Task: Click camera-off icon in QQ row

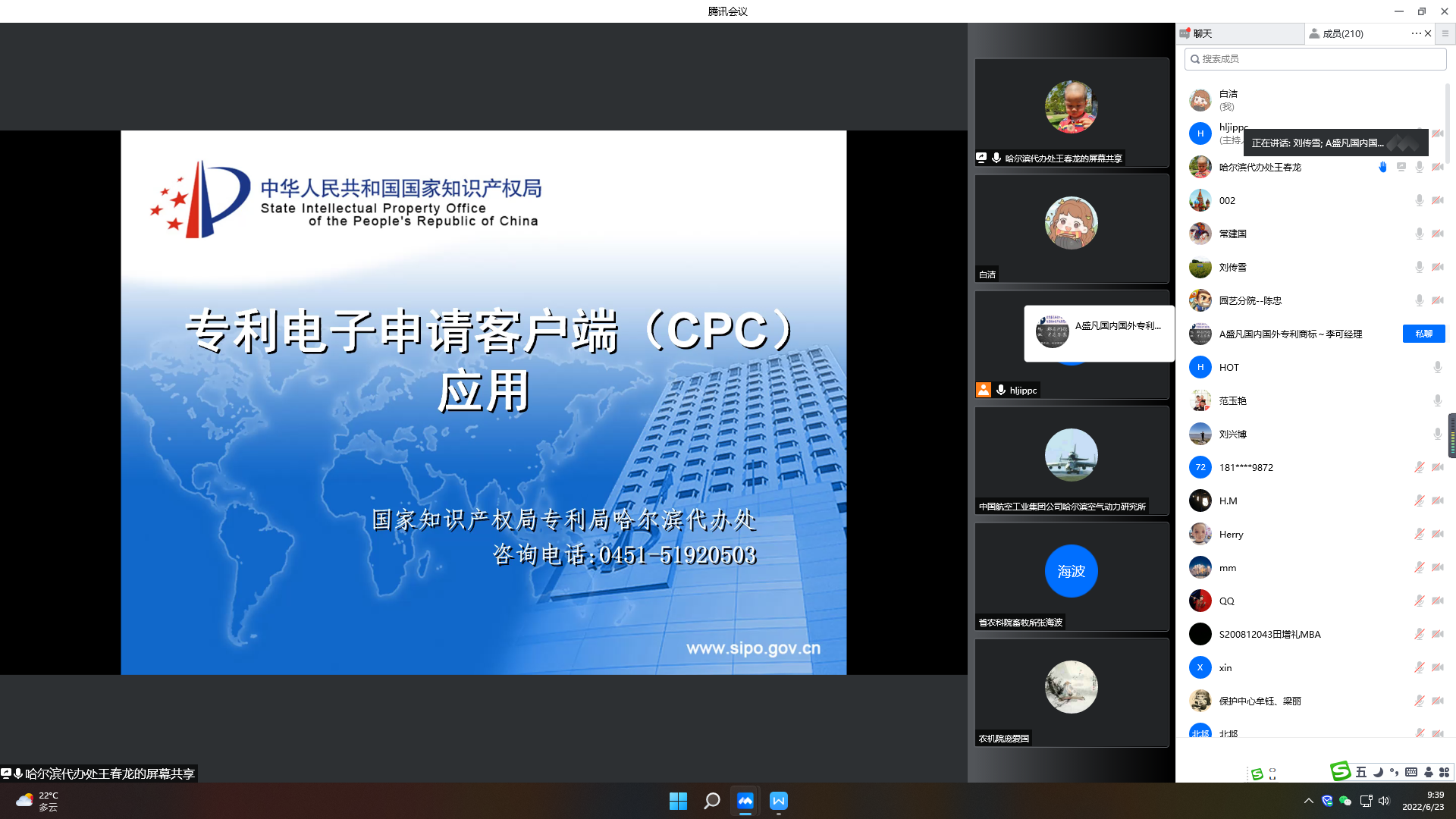Action: (1438, 601)
